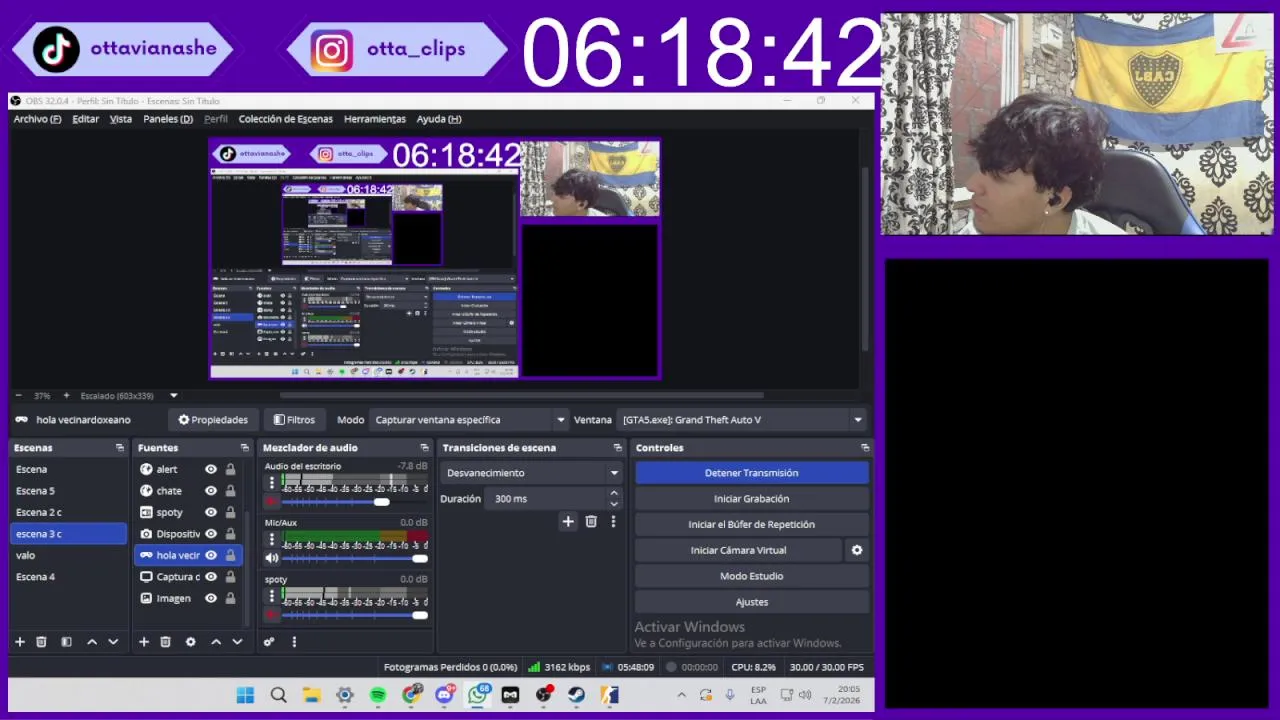This screenshot has height=720, width=1280.
Task: Open Colección de Escenas menu
Action: (285, 119)
